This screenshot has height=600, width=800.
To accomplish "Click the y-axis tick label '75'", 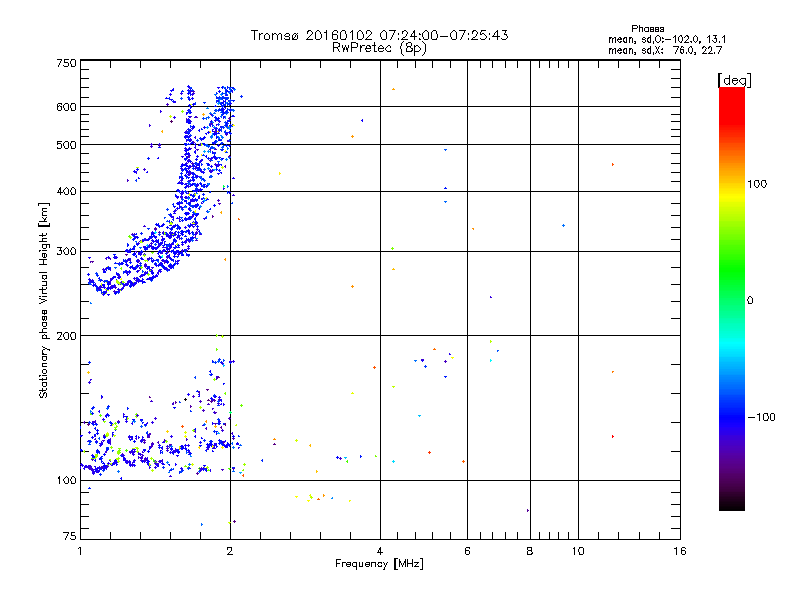I will [70, 536].
